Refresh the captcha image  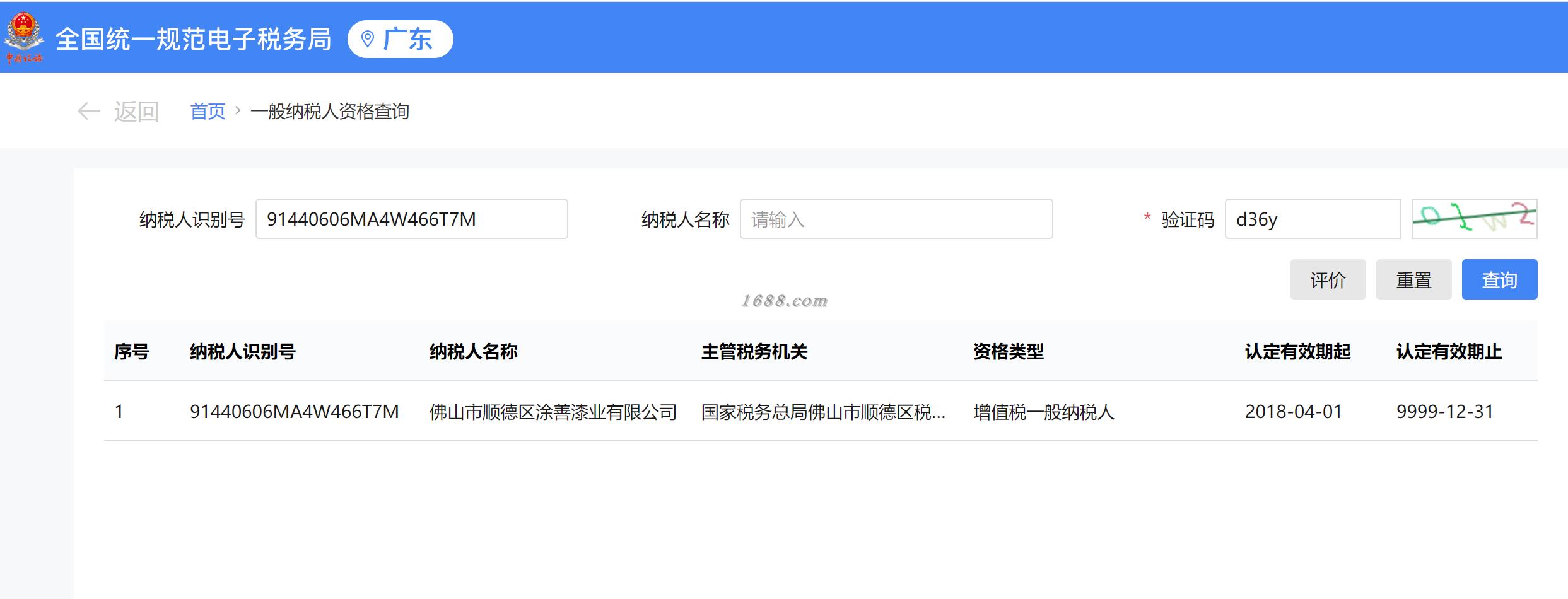tap(1474, 219)
